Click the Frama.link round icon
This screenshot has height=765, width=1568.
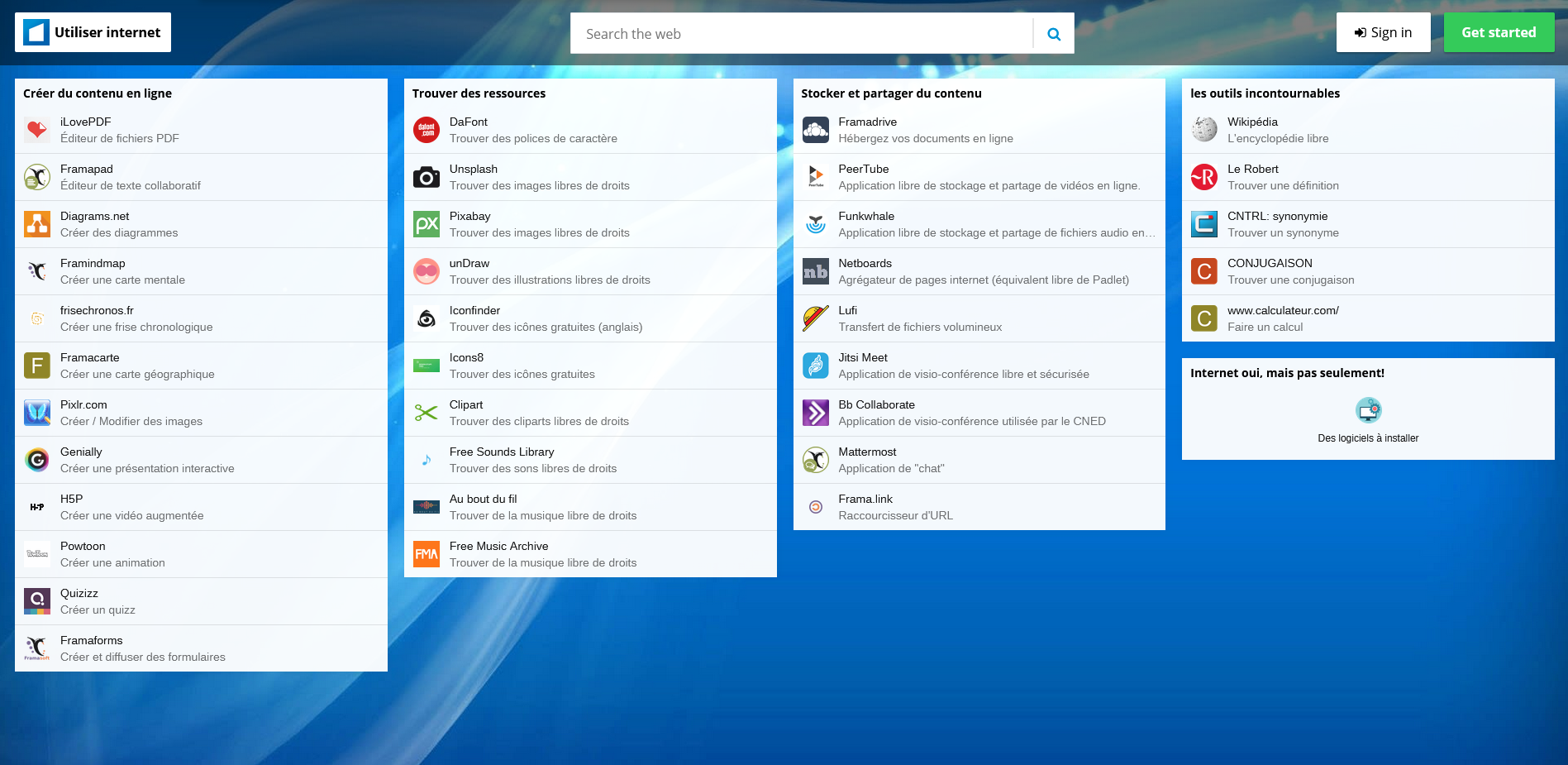click(x=816, y=507)
